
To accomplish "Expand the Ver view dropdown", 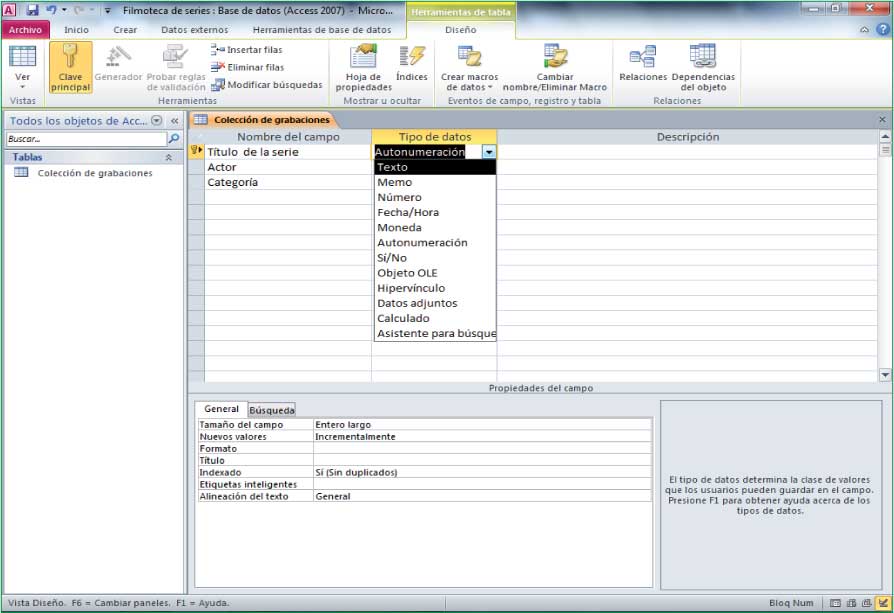I will tap(22, 87).
